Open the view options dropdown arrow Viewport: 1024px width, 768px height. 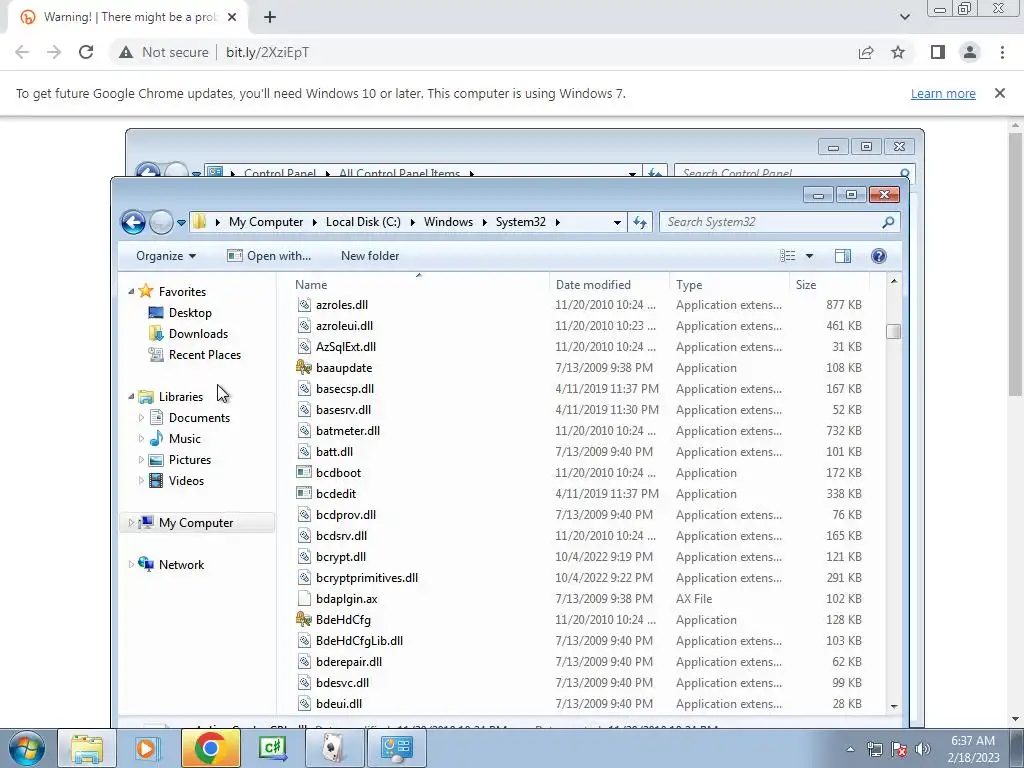point(809,256)
